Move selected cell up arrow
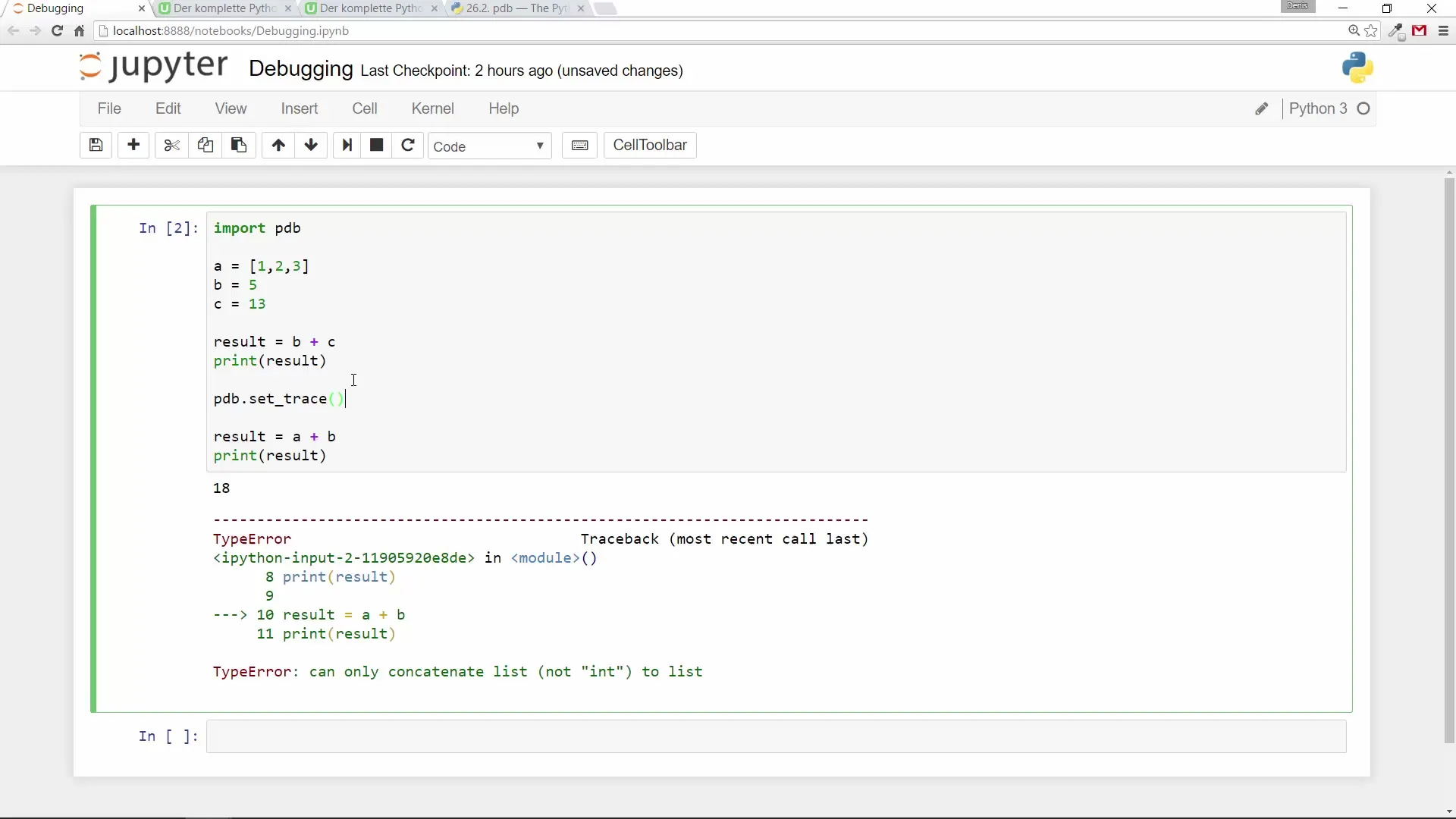This screenshot has height=819, width=1456. [278, 145]
